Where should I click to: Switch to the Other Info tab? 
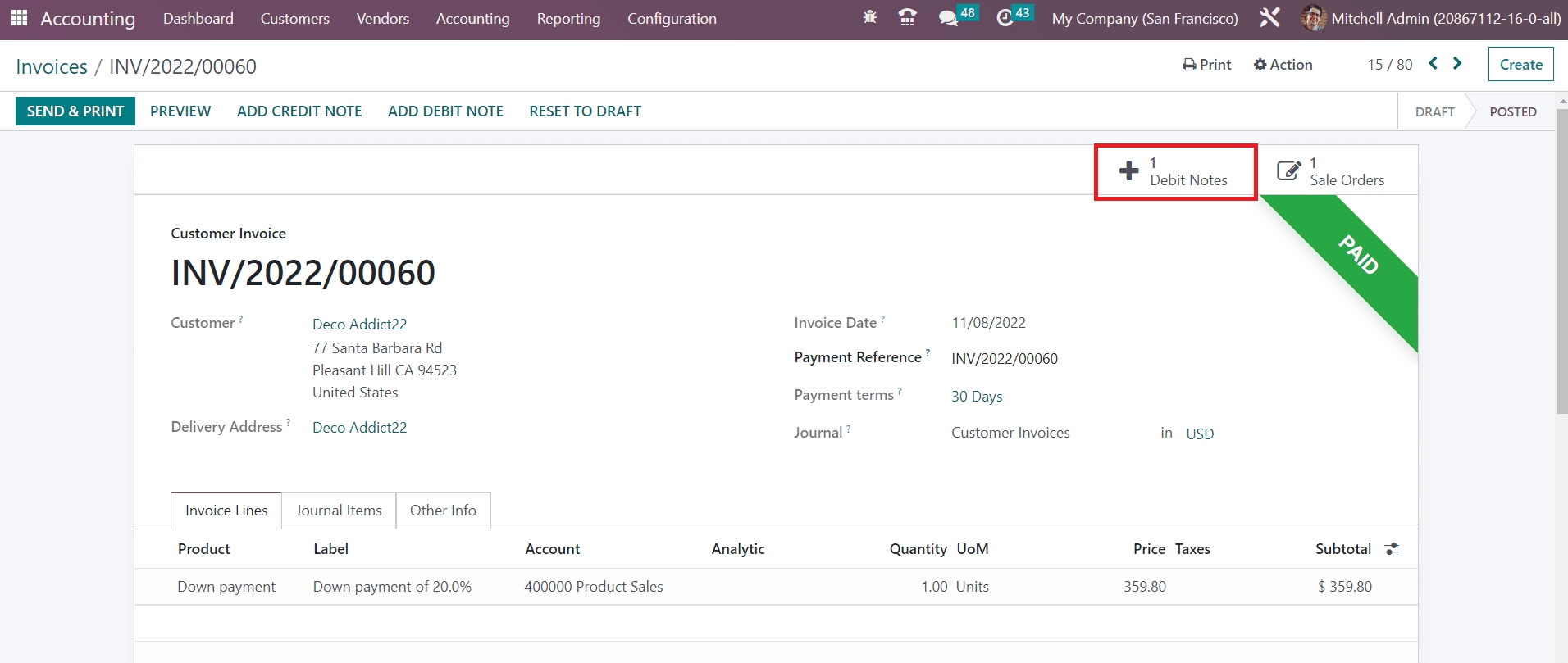click(443, 511)
